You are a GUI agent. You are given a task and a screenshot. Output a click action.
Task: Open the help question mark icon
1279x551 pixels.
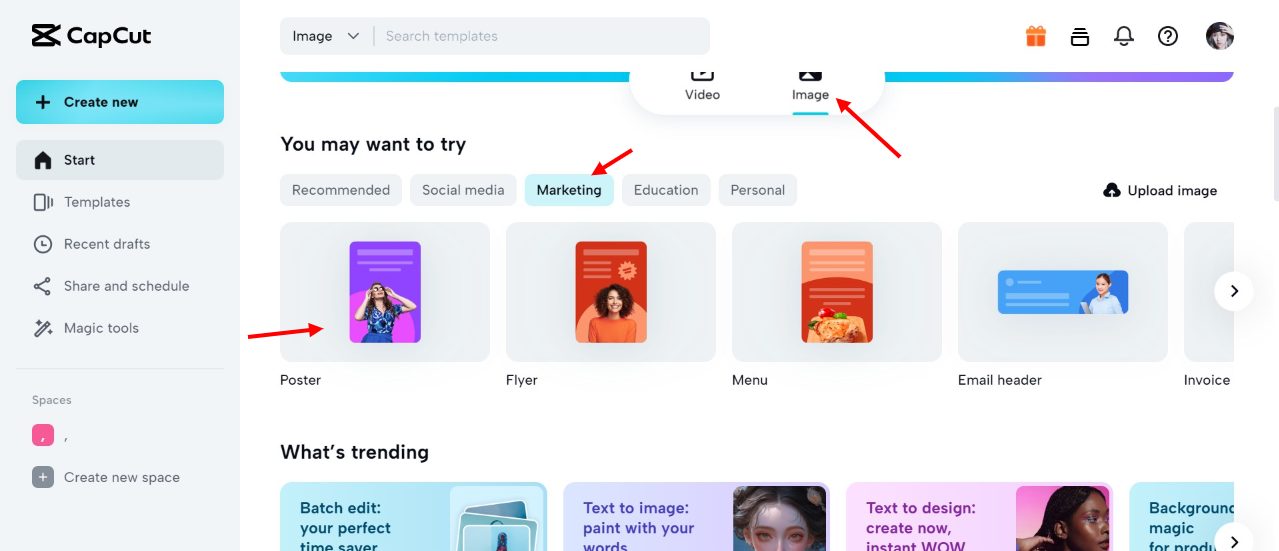coord(1168,37)
